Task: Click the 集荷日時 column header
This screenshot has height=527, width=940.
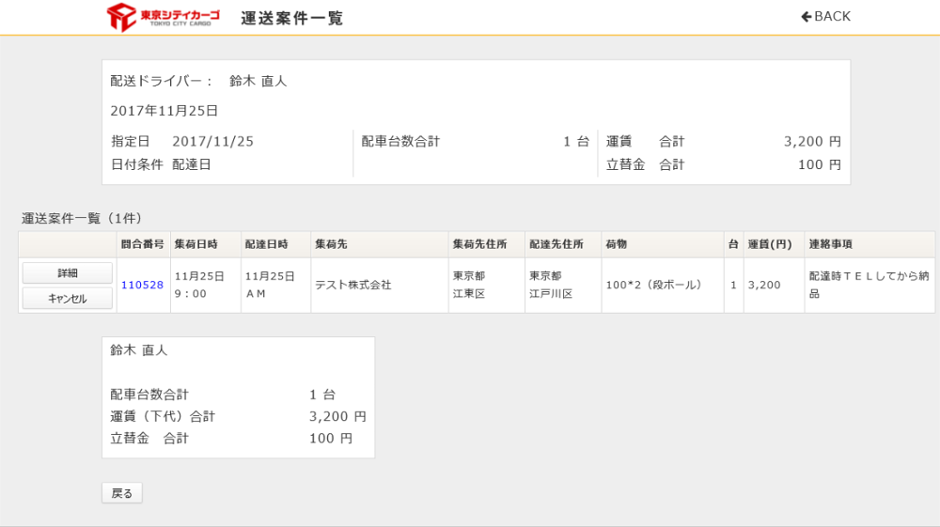Action: pos(195,244)
